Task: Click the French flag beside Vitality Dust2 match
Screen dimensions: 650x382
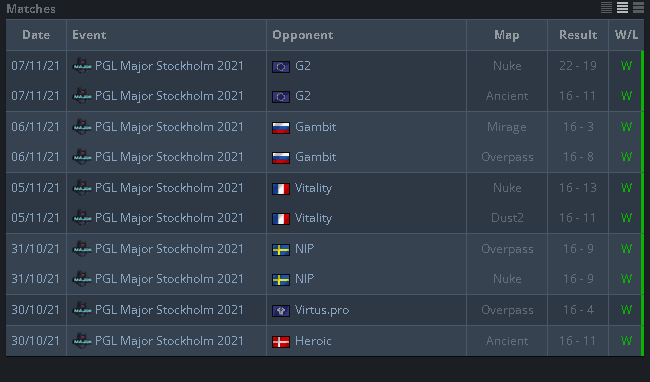Action: pyautogui.click(x=281, y=218)
